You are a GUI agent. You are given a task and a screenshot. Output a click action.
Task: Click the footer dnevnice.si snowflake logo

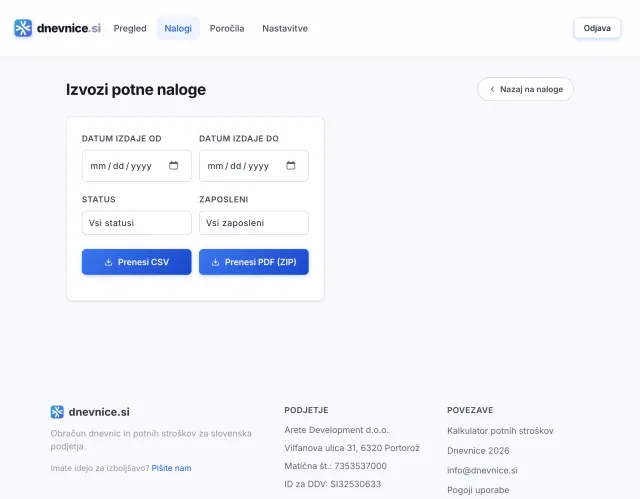coord(57,411)
